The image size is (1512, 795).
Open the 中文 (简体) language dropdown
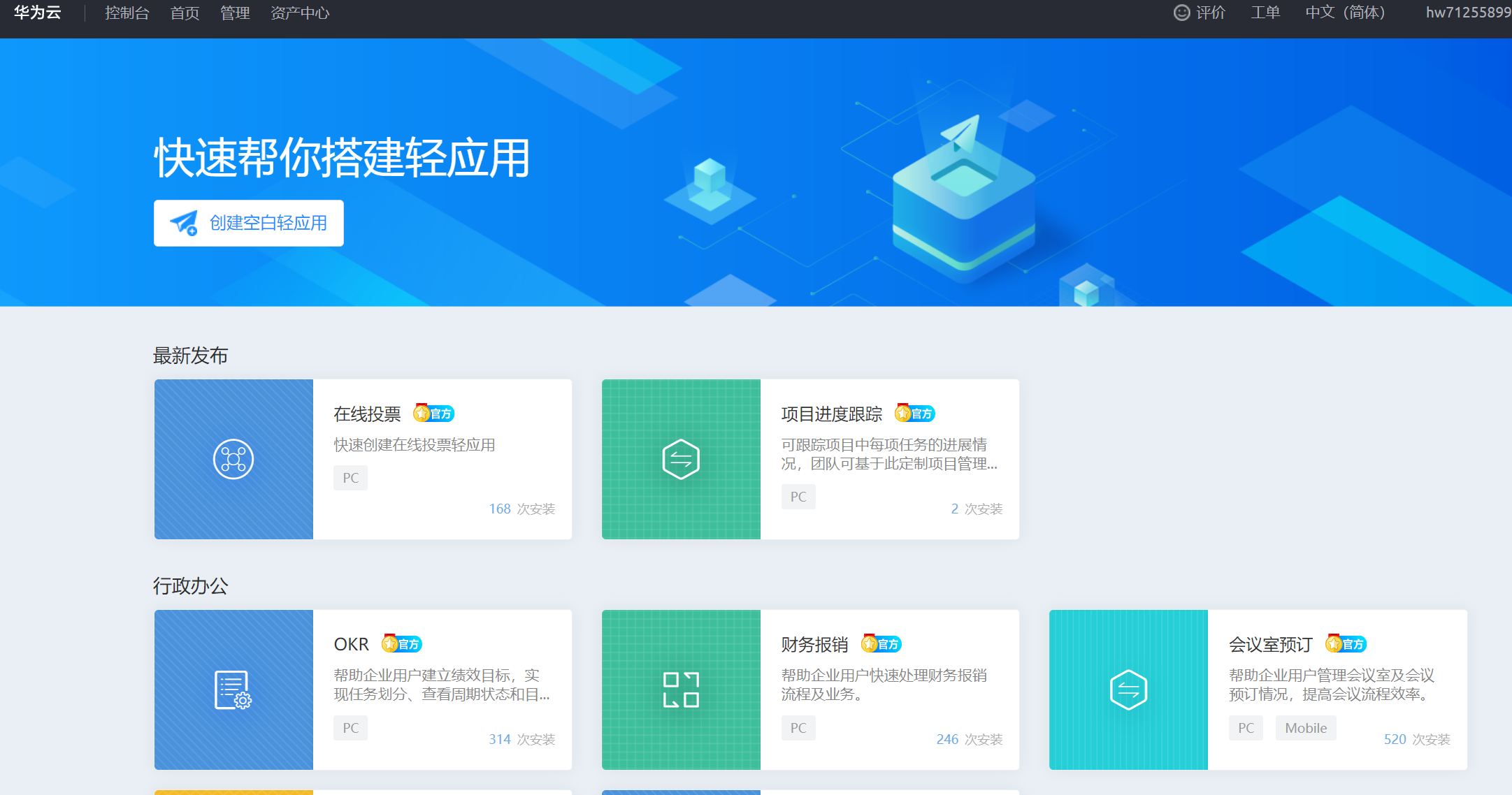pyautogui.click(x=1345, y=13)
